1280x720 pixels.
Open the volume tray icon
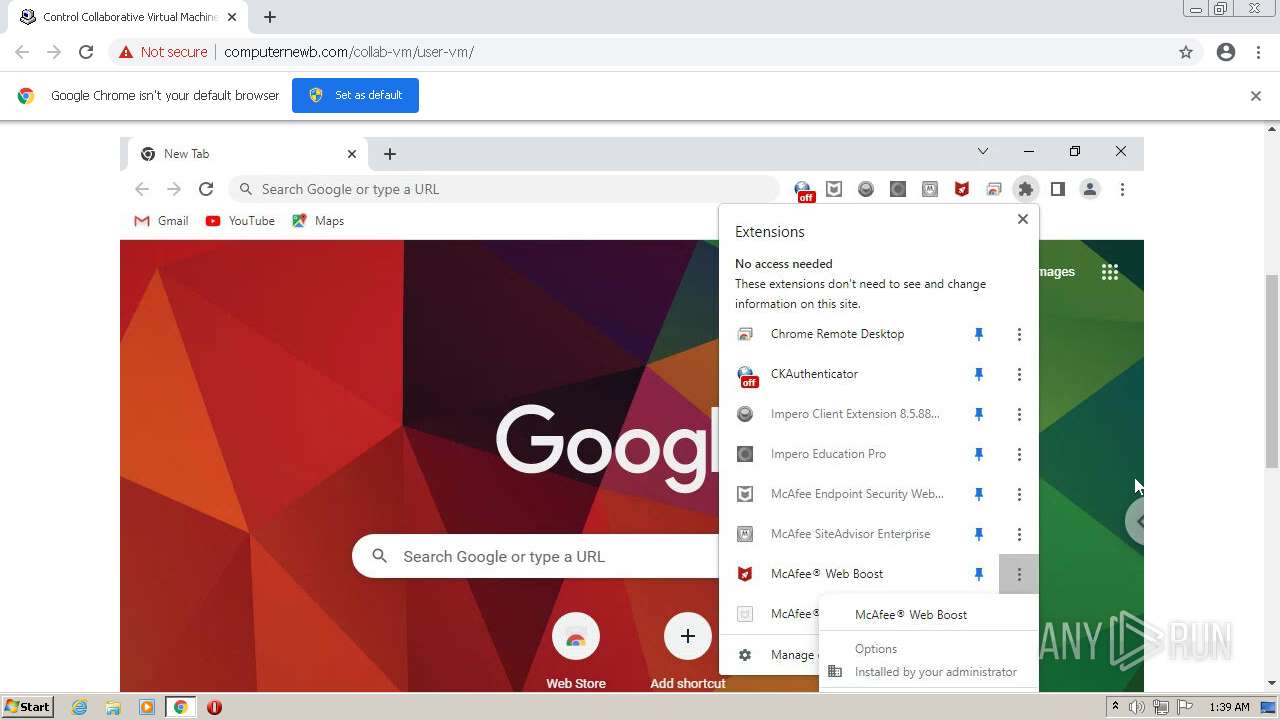[1137, 707]
